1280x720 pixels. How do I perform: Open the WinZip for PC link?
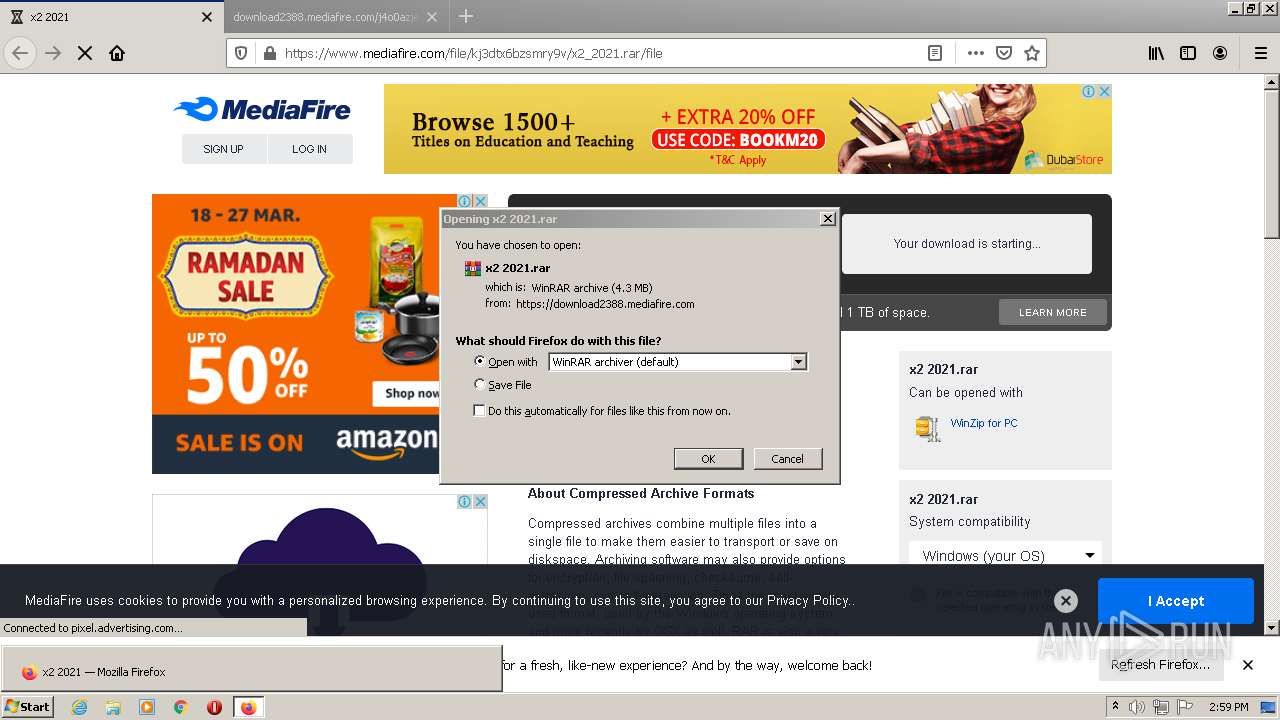pyautogui.click(x=984, y=423)
